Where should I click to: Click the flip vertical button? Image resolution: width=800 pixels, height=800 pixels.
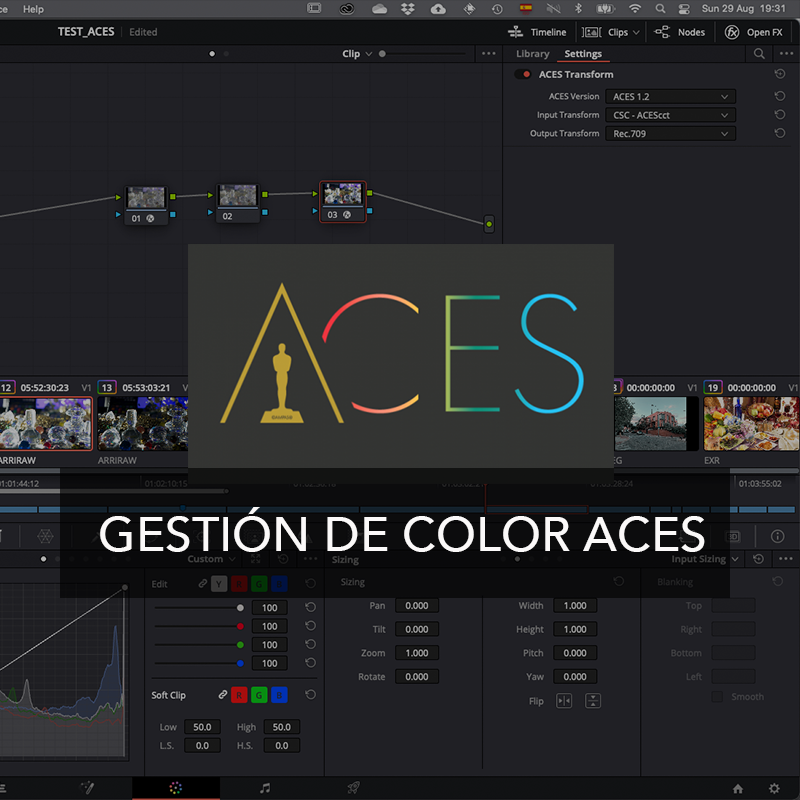pos(592,701)
